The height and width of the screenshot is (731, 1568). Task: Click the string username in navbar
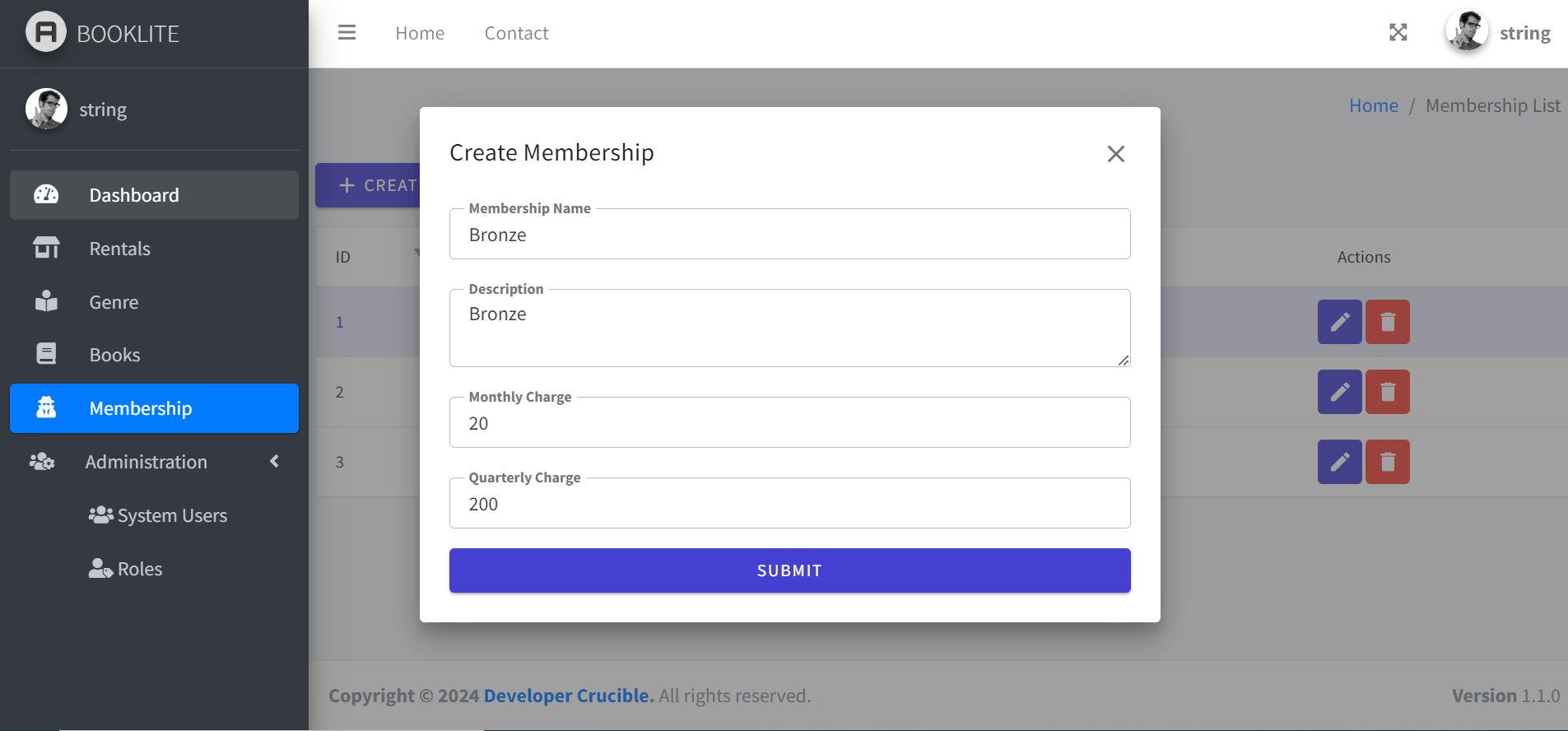coord(1524,33)
